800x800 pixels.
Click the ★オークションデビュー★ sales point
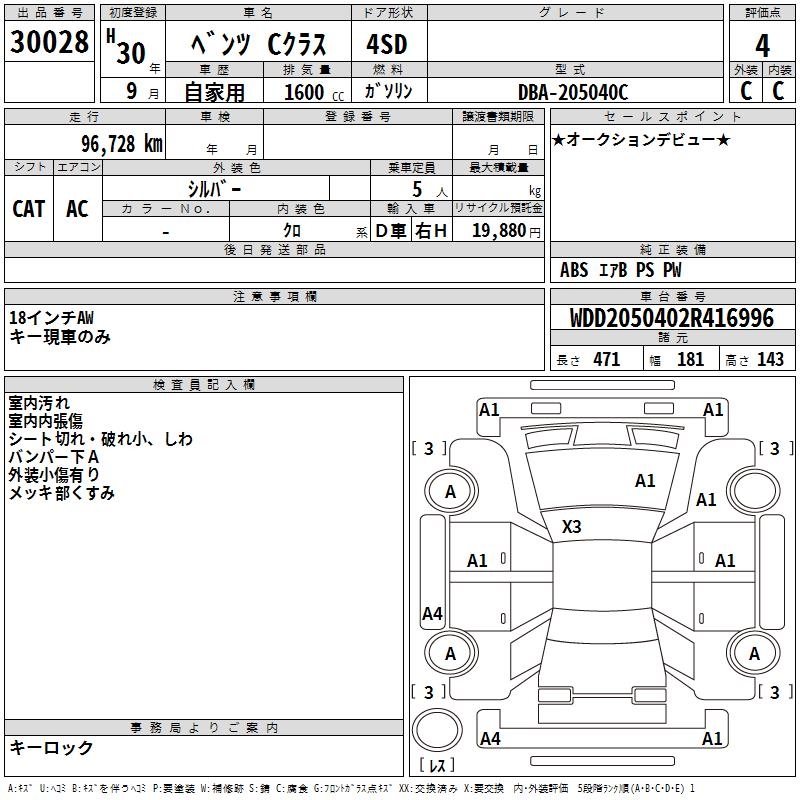pyautogui.click(x=641, y=139)
